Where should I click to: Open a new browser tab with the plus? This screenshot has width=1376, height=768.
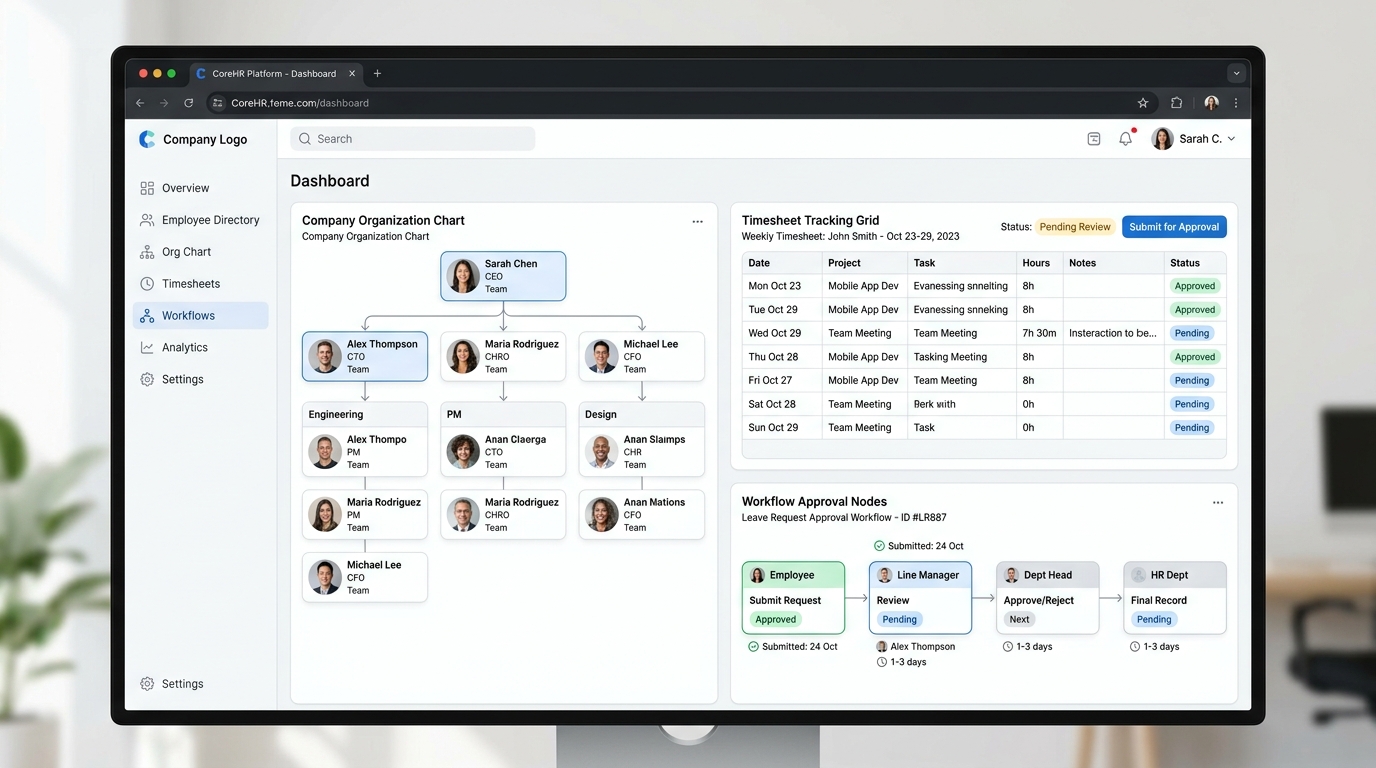click(377, 73)
